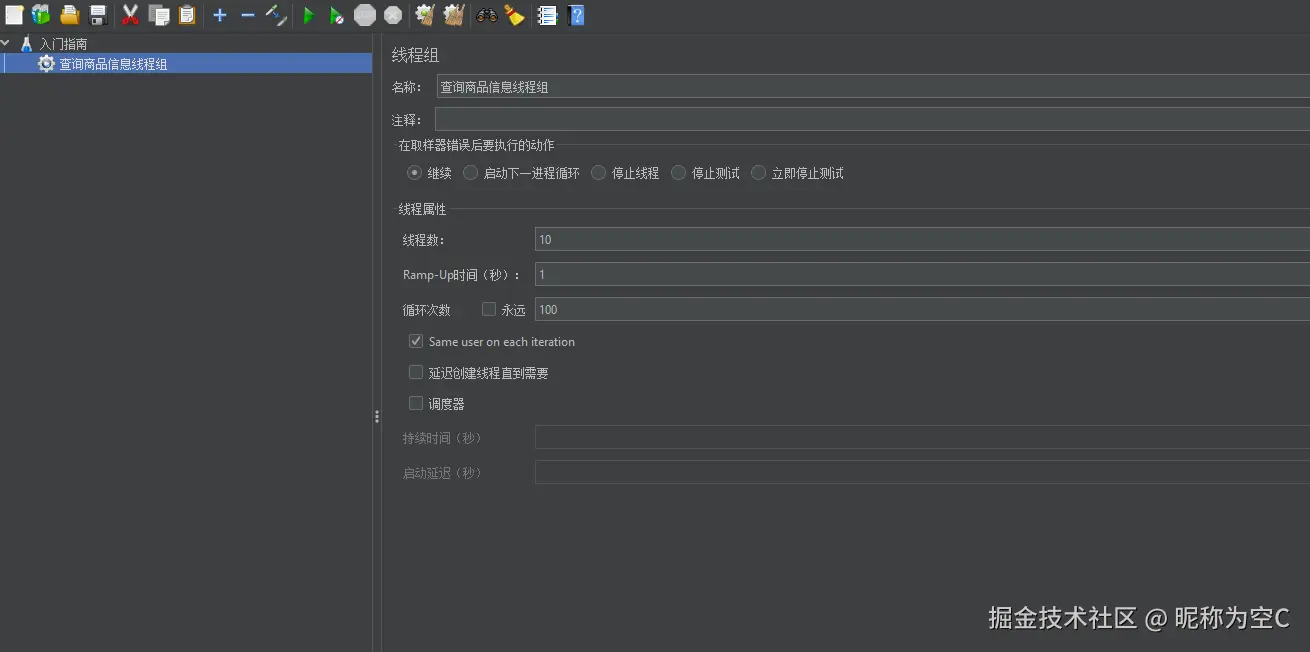Collapse all nodes with the minus icon
The width and height of the screenshot is (1310, 652).
tap(248, 15)
